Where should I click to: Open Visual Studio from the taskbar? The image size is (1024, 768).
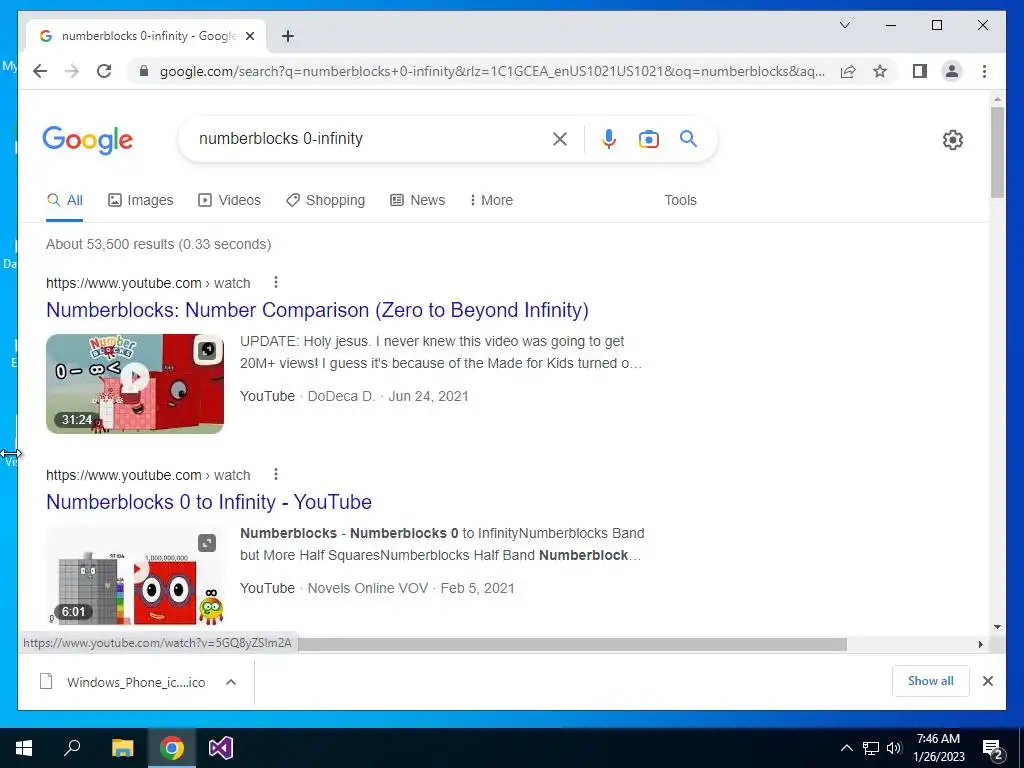pyautogui.click(x=221, y=748)
